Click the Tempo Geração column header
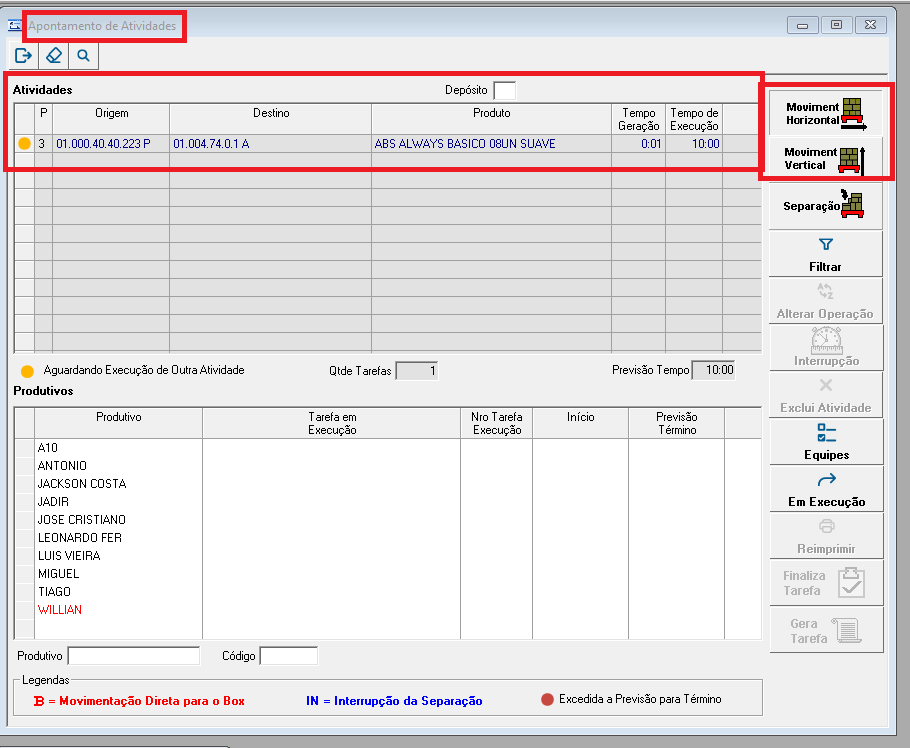 pyautogui.click(x=638, y=119)
